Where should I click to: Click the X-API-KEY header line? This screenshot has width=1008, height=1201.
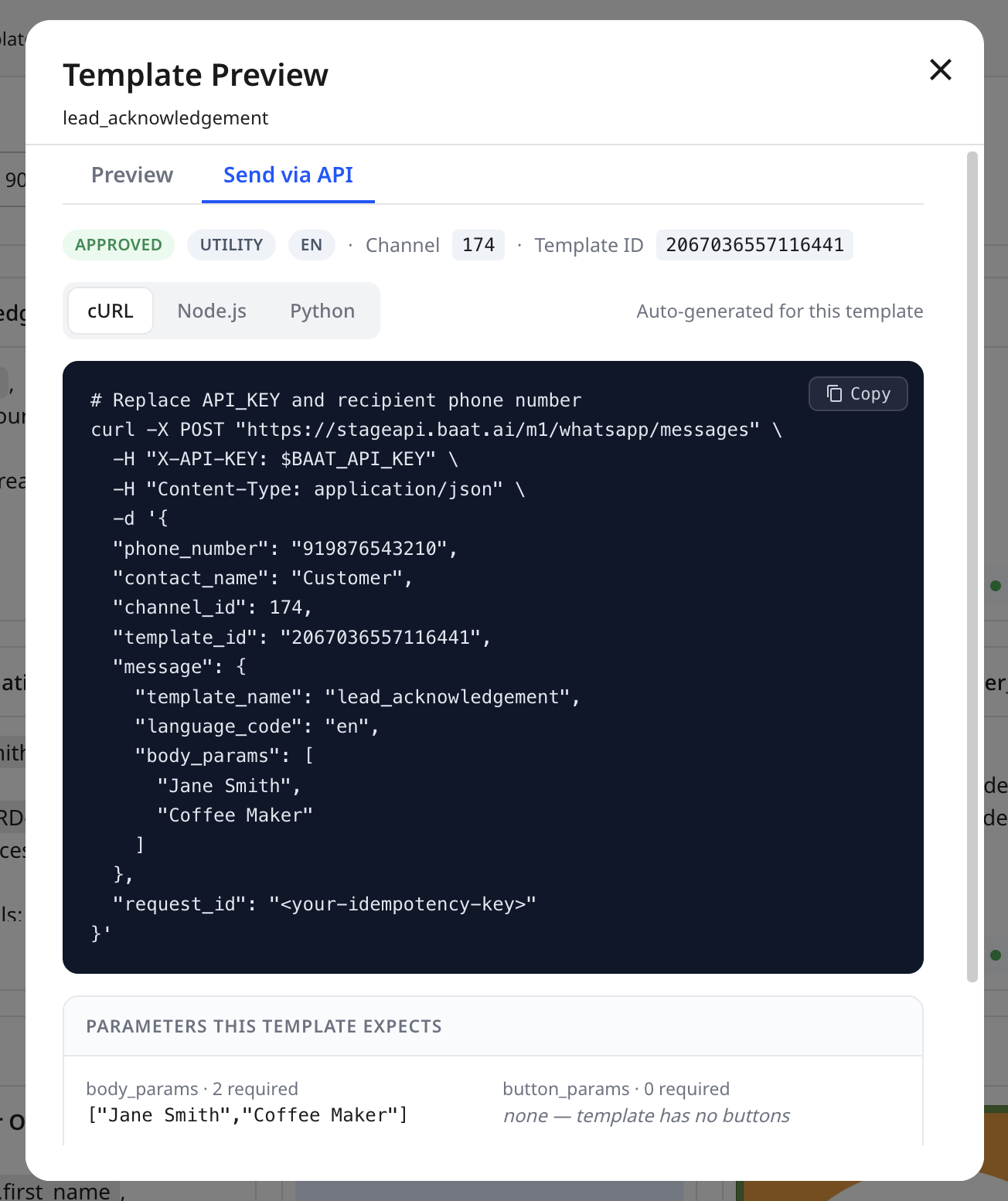[285, 459]
